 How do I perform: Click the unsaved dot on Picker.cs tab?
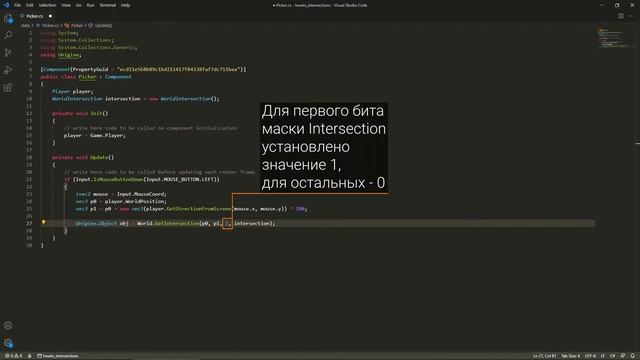[50, 16]
